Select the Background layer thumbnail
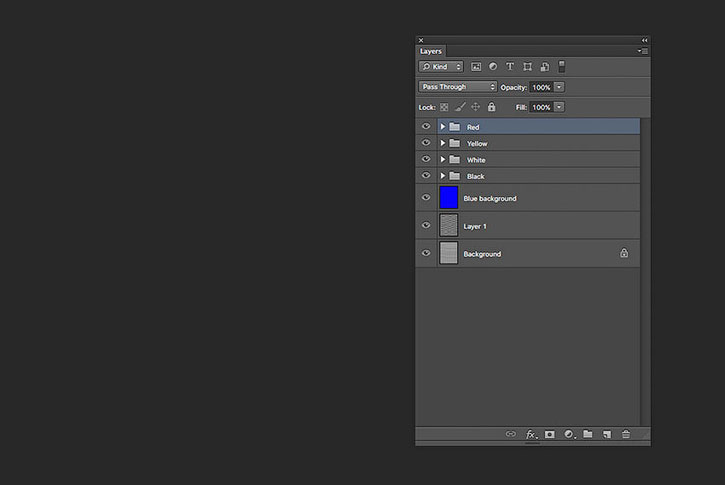The height and width of the screenshot is (485, 725). 449,253
